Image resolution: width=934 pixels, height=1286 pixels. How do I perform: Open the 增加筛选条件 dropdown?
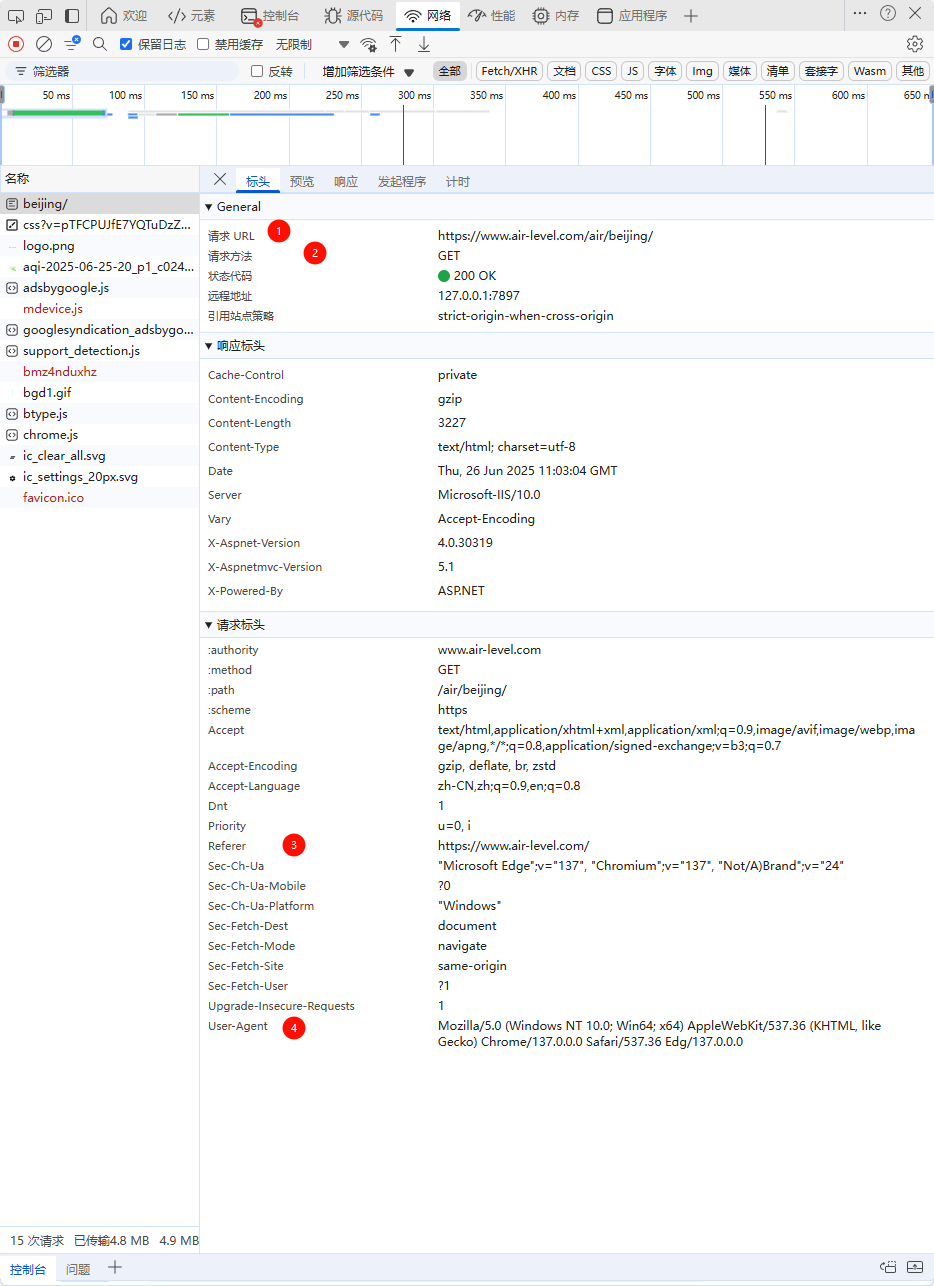368,72
